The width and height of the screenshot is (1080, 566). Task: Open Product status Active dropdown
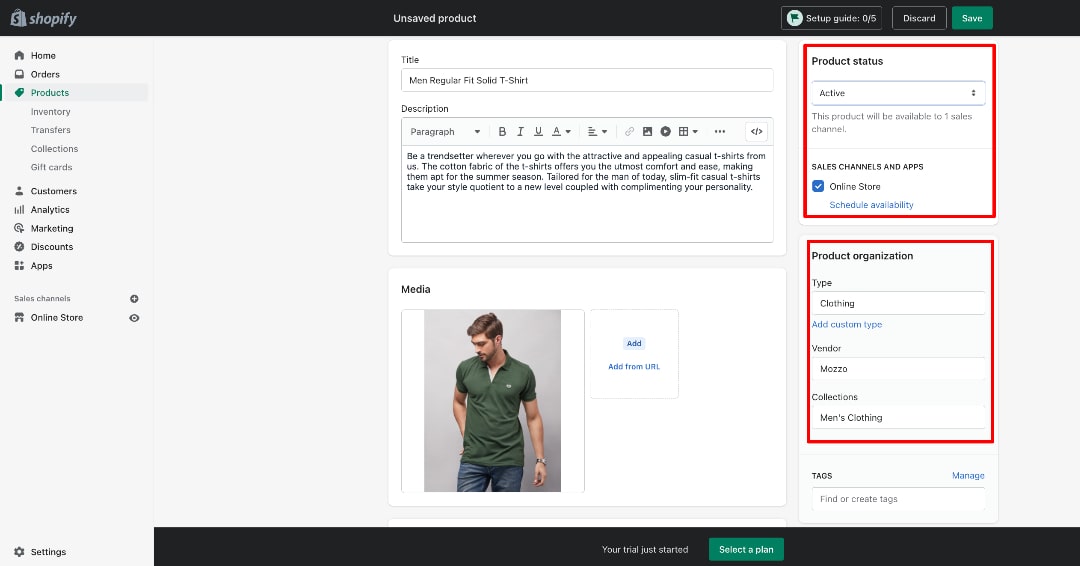(898, 93)
